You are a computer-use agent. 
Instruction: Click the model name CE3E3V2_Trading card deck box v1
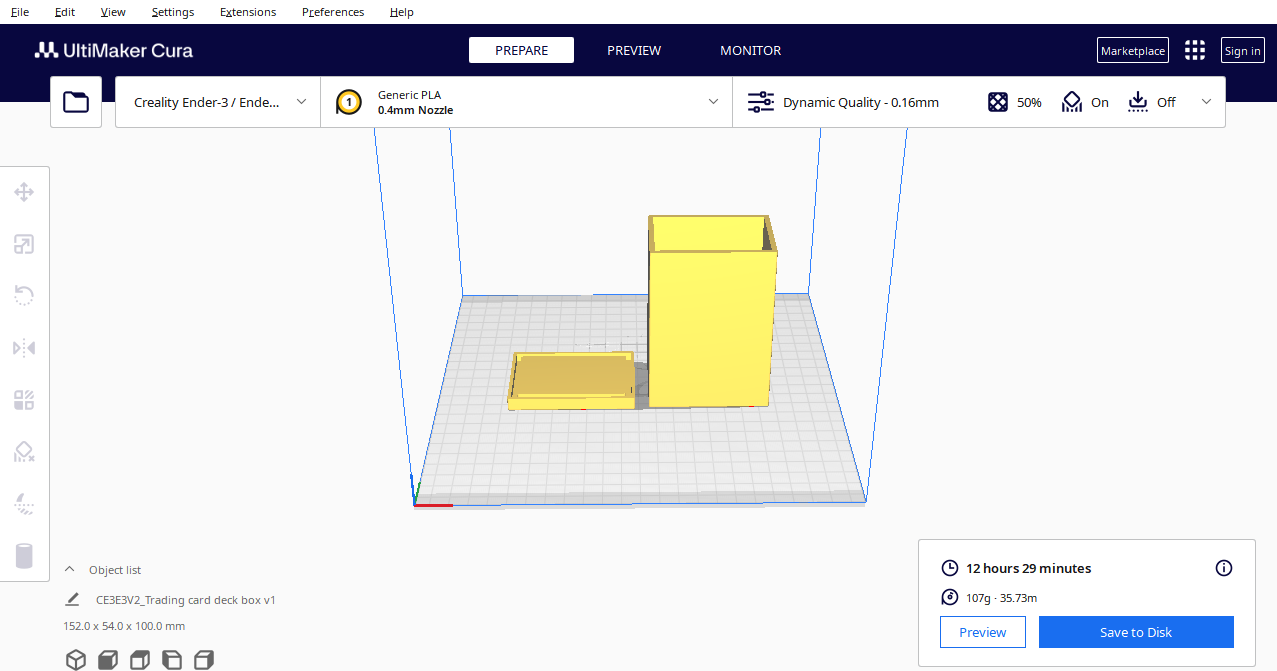coord(186,600)
